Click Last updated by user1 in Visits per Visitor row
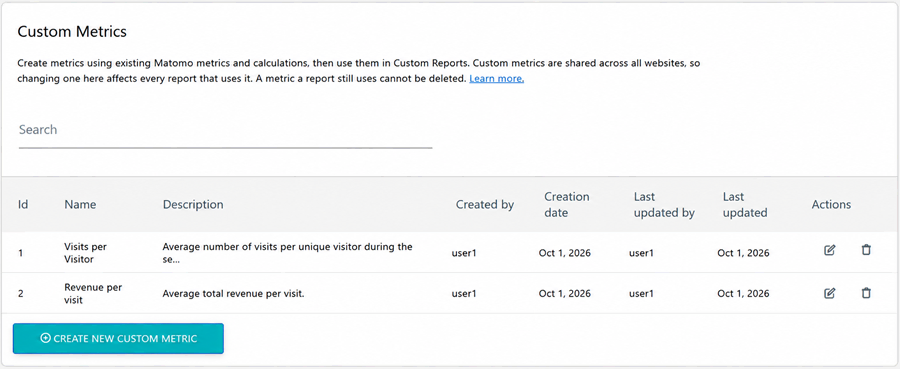900x369 pixels. tap(642, 253)
